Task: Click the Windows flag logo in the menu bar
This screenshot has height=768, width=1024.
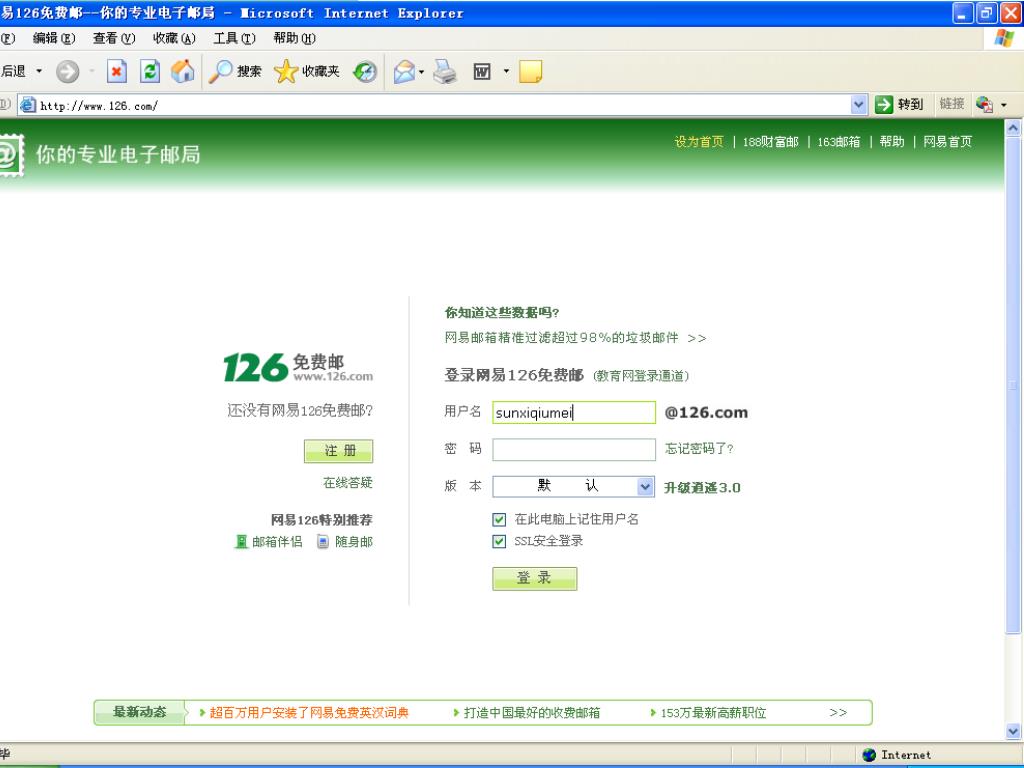Action: pos(1004,38)
